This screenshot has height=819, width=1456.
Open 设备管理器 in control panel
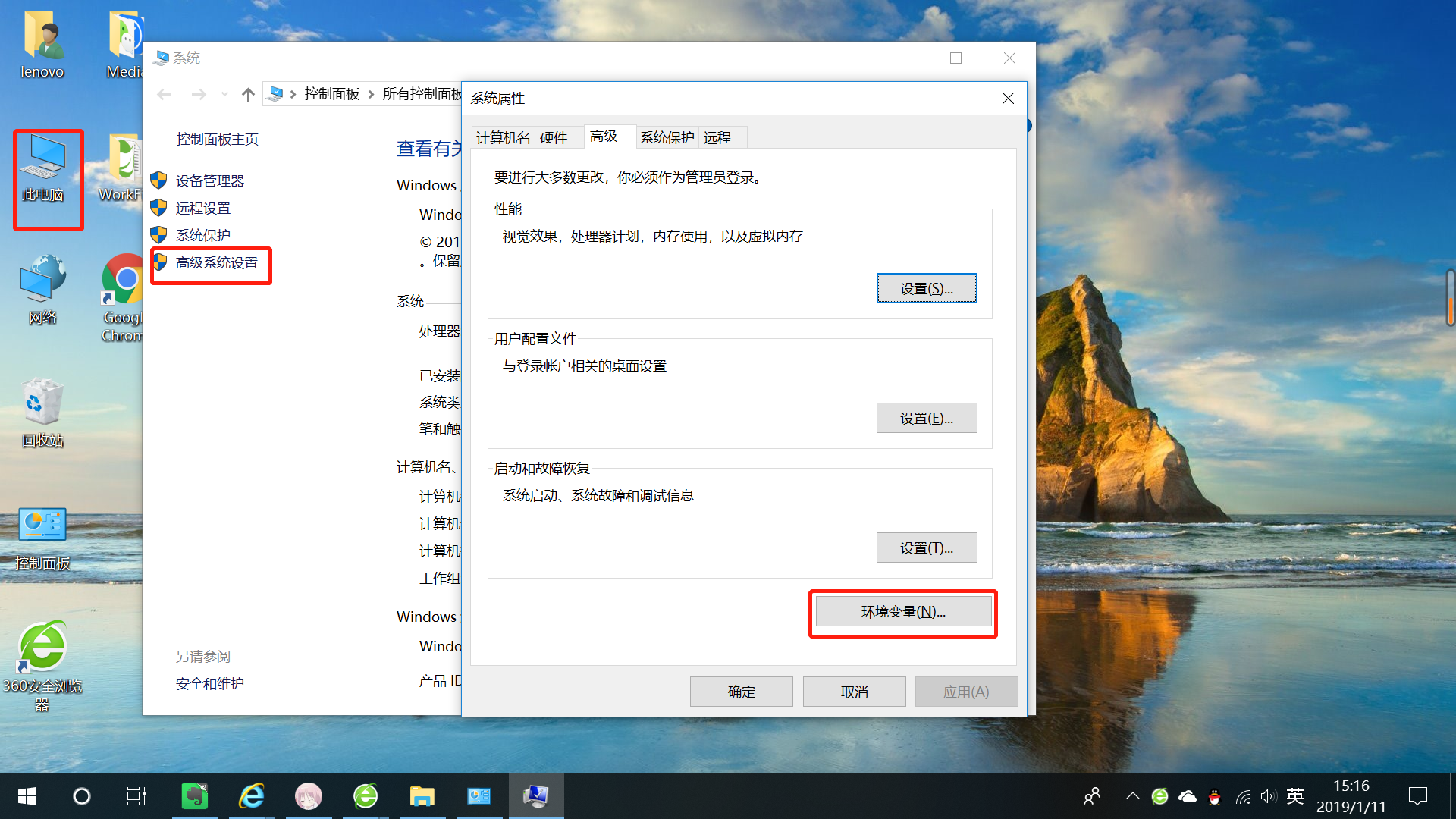[210, 180]
